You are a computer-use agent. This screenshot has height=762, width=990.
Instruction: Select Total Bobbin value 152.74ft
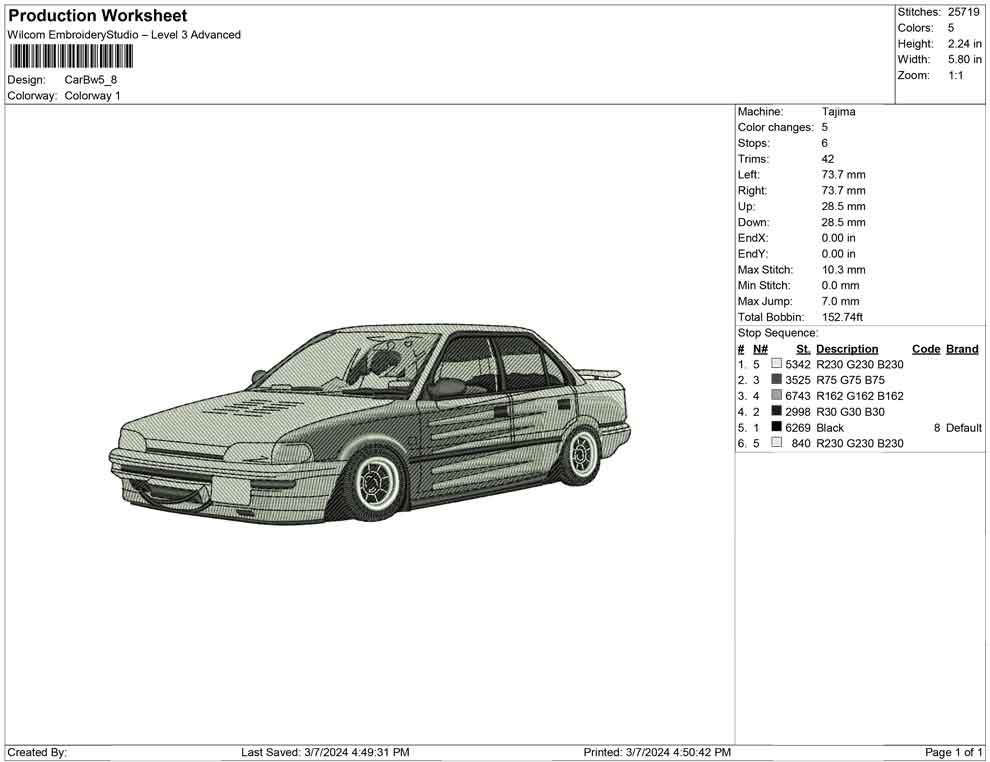[x=842, y=317]
